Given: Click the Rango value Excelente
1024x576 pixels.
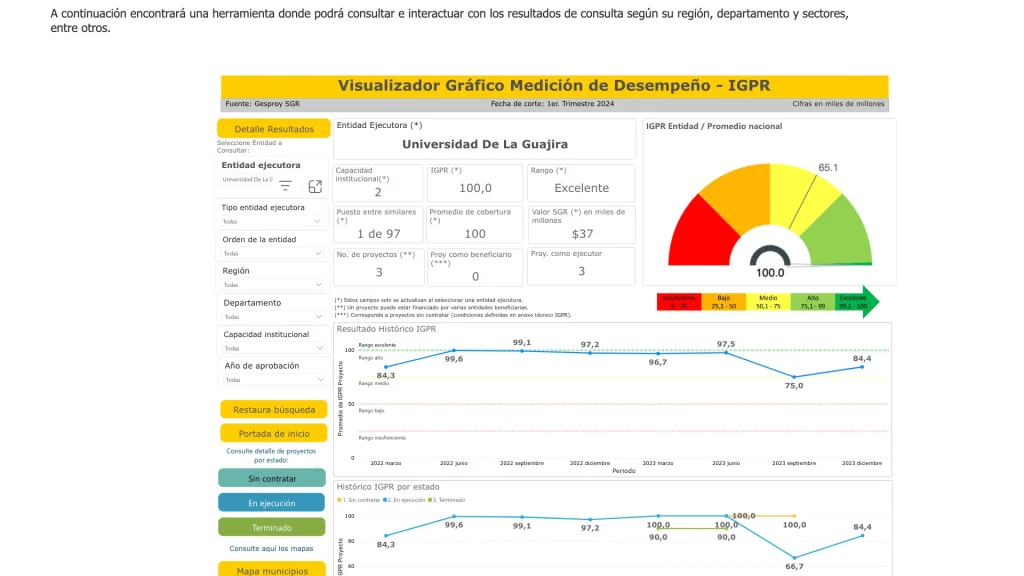Looking at the screenshot, I should coord(581,188).
